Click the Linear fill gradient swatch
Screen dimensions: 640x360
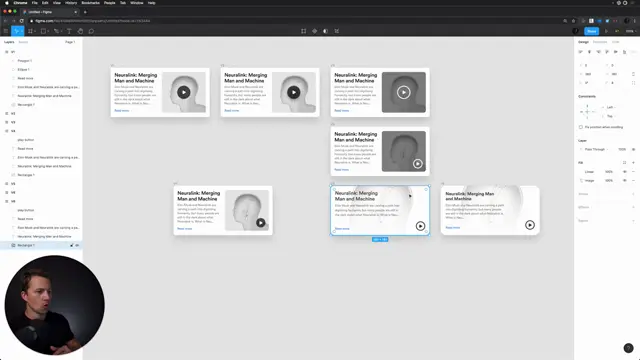pos(581,172)
